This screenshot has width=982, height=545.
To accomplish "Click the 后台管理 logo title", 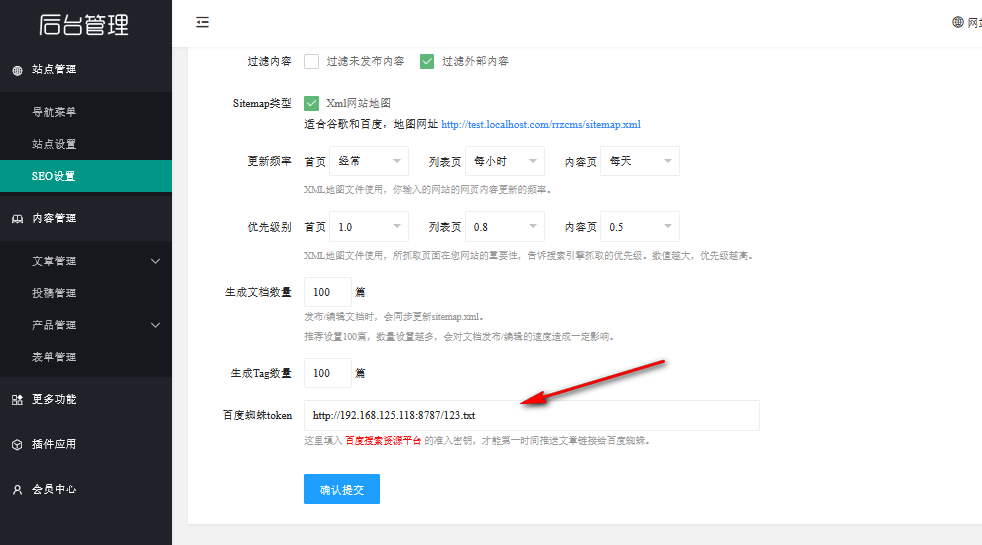I will pyautogui.click(x=84, y=24).
